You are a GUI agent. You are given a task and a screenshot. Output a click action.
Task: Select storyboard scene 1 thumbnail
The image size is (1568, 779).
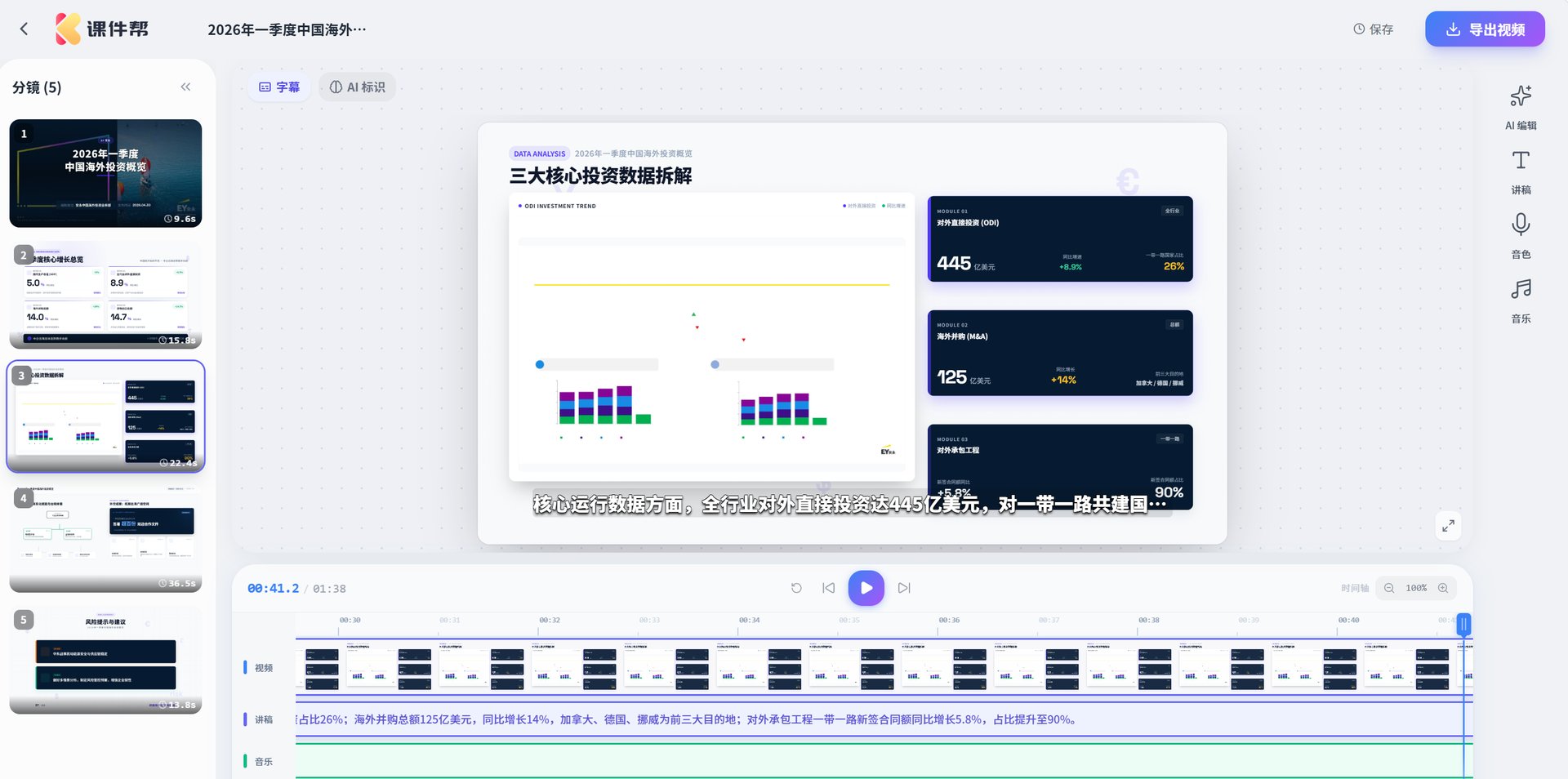point(105,173)
